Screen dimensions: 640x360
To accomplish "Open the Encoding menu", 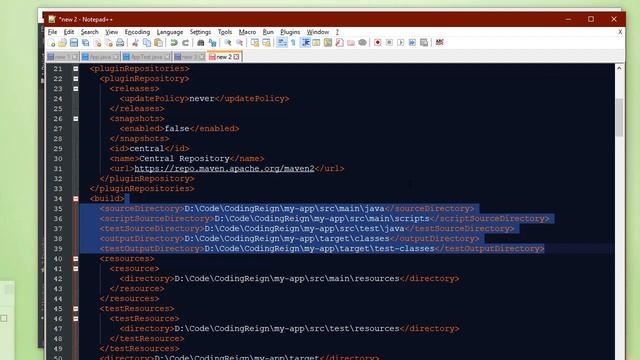I will pos(137,32).
